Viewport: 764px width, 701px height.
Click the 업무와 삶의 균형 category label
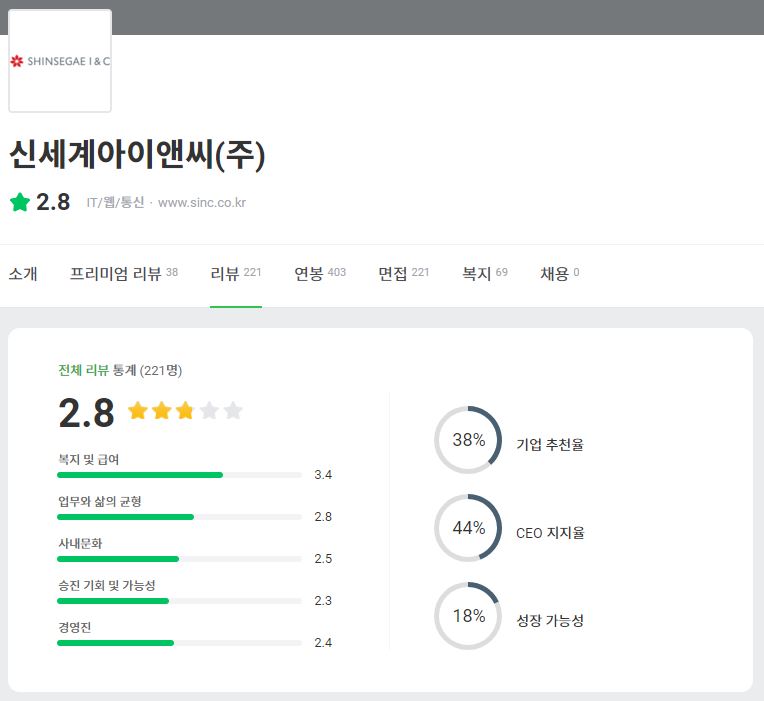[100, 501]
